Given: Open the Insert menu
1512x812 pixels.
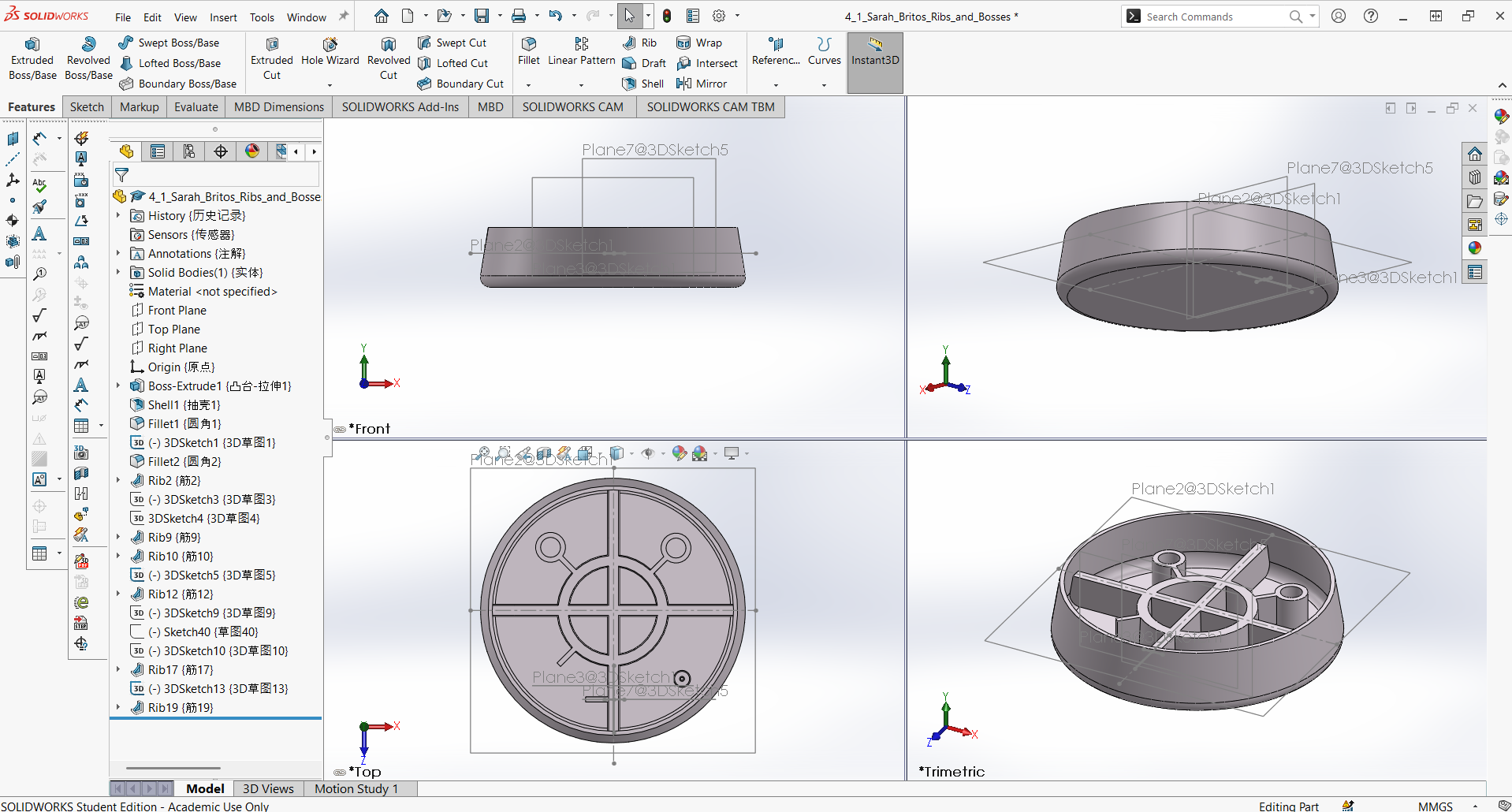Looking at the screenshot, I should 223,17.
